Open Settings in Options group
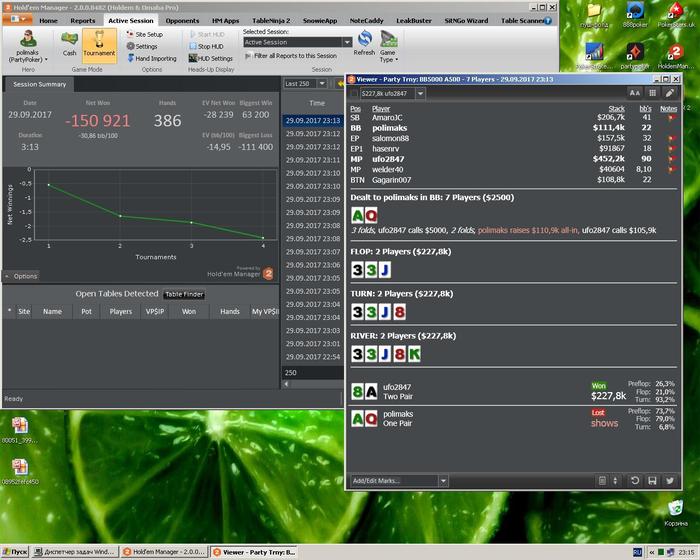This screenshot has height=560, width=700. click(142, 46)
